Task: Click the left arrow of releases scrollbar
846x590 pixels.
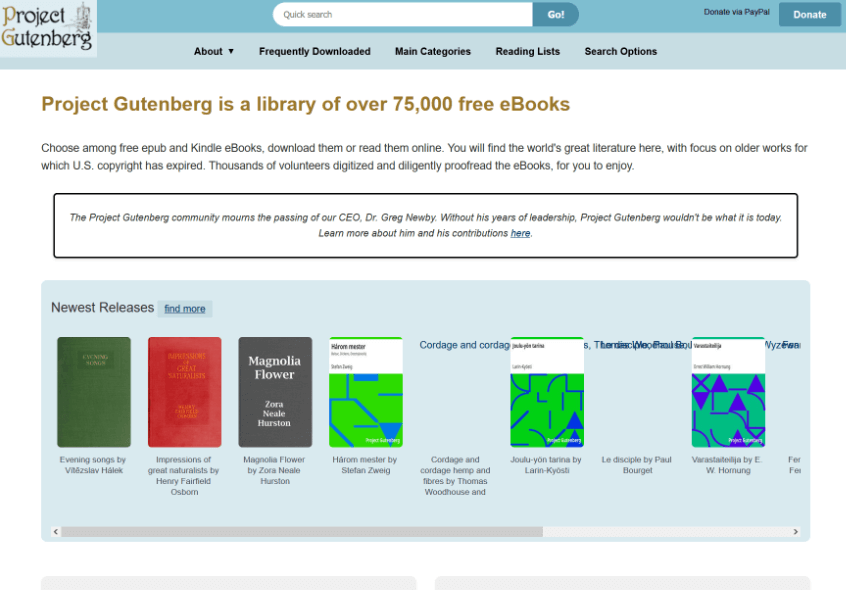Action: 56,532
